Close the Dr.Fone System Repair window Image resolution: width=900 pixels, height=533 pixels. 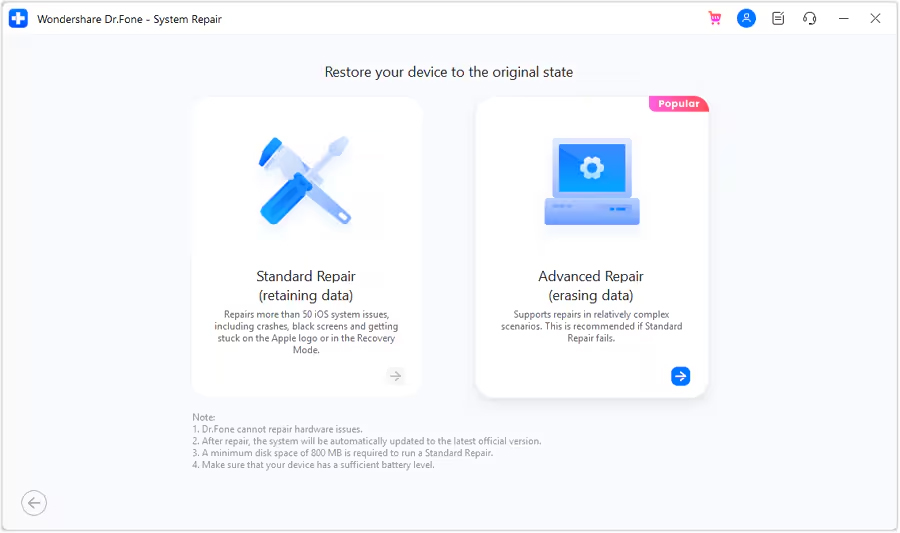pos(876,19)
